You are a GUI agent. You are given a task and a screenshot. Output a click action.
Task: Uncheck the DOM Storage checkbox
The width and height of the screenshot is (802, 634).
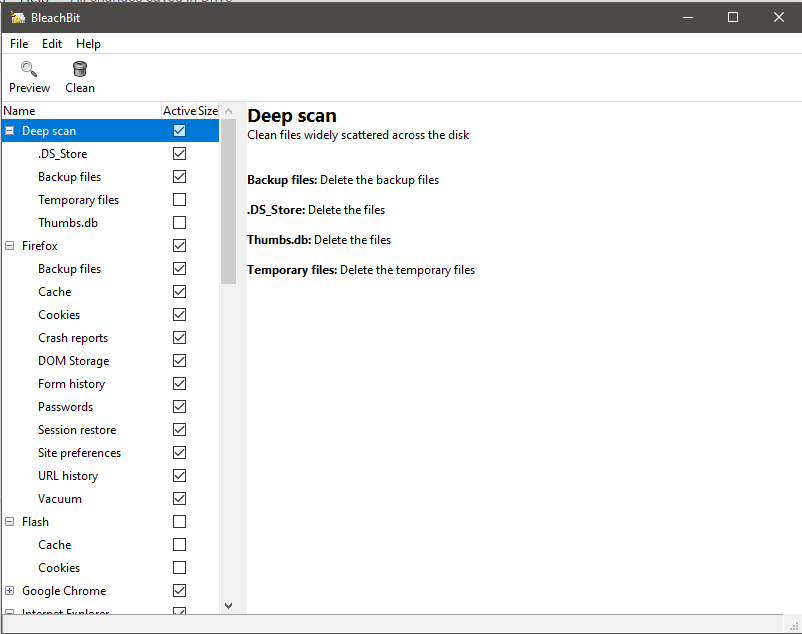[x=180, y=360]
